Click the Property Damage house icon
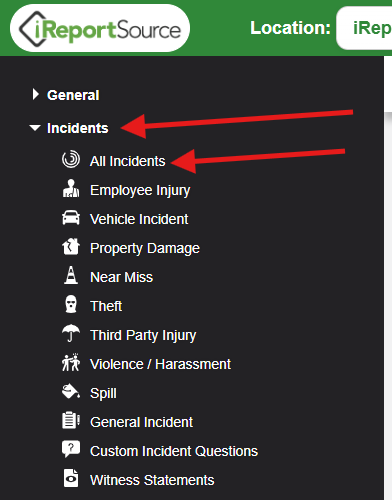The height and width of the screenshot is (500, 392). 71,247
